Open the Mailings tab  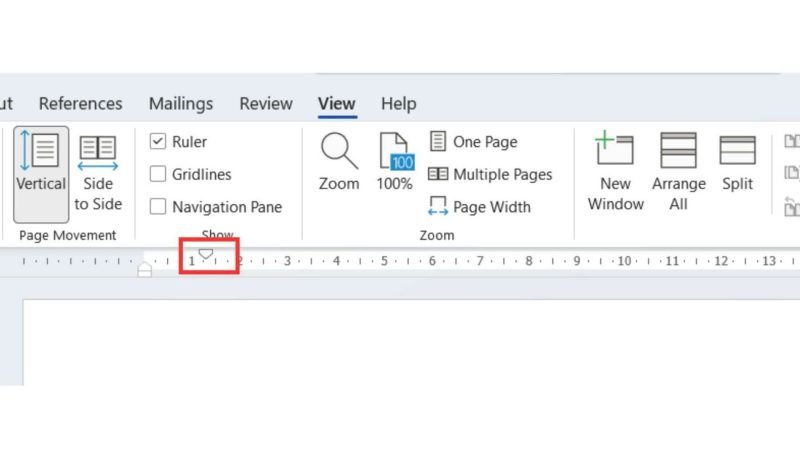pos(181,104)
